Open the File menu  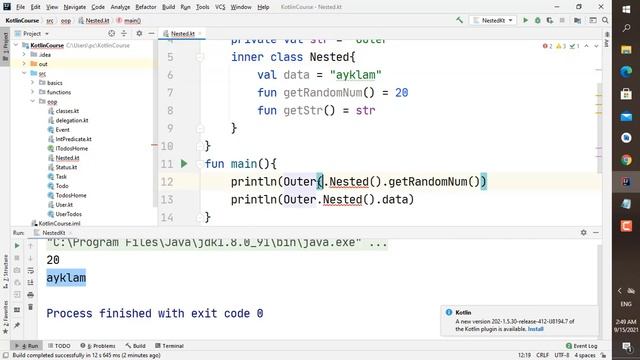tap(20, 7)
